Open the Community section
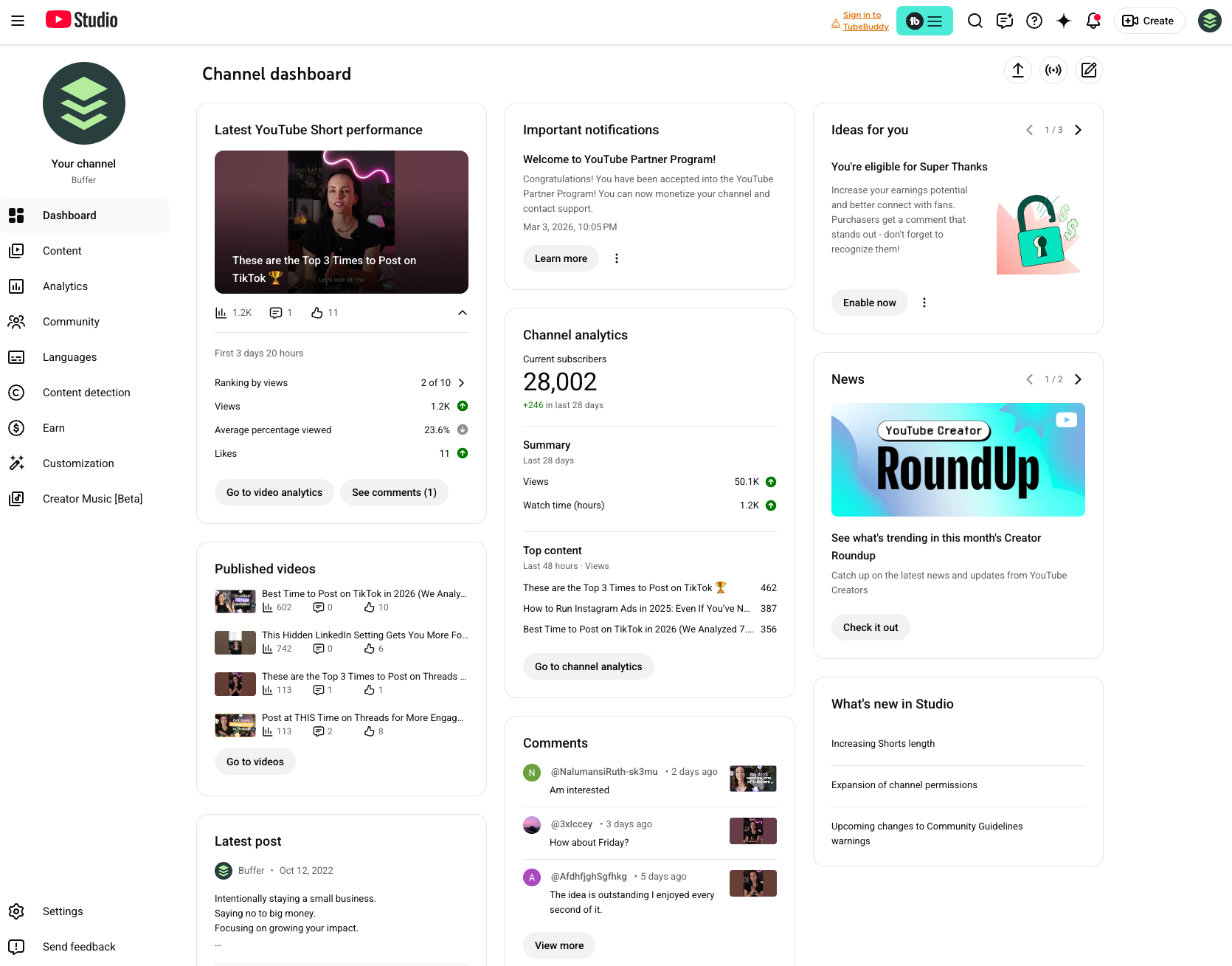Image resolution: width=1232 pixels, height=966 pixels. [x=71, y=322]
